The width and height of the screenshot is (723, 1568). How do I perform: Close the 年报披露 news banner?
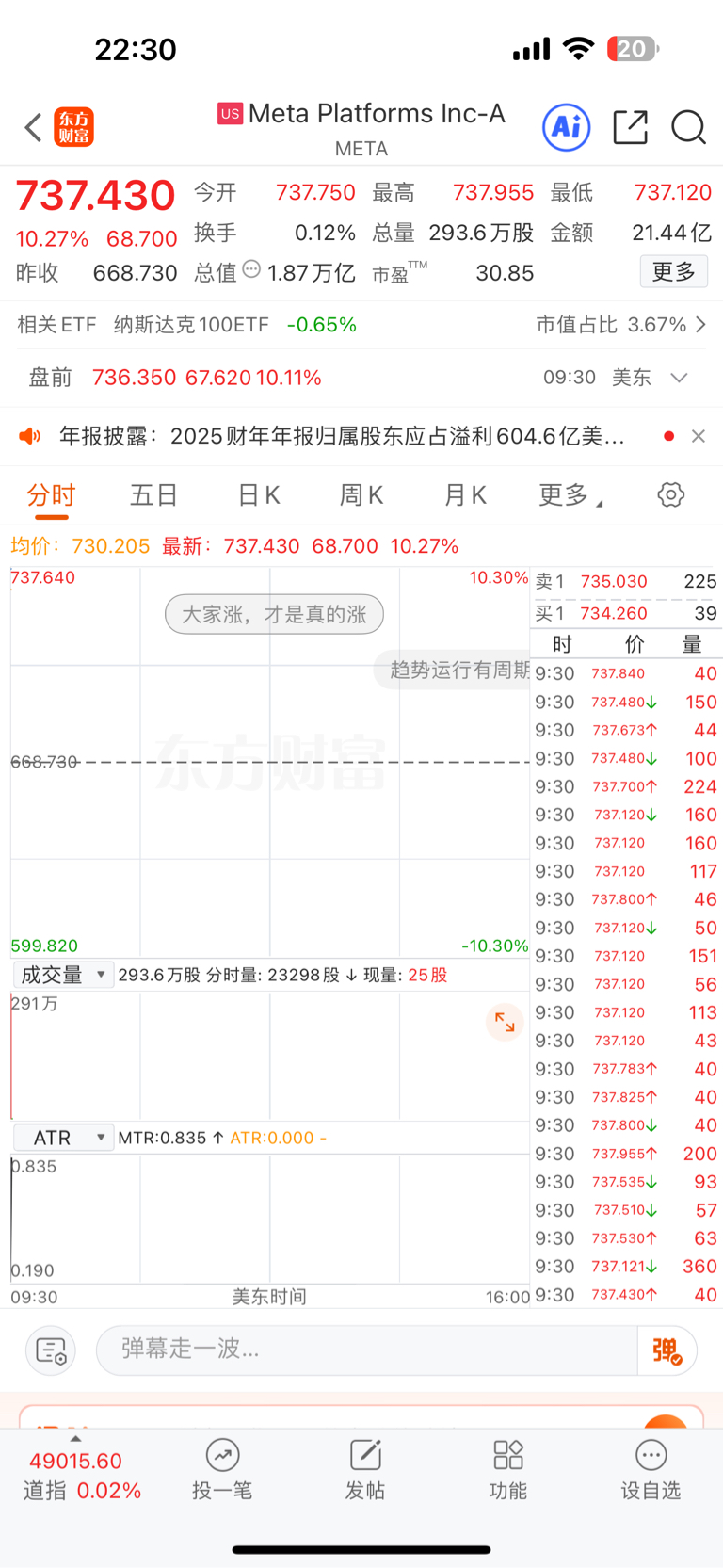pos(699,436)
